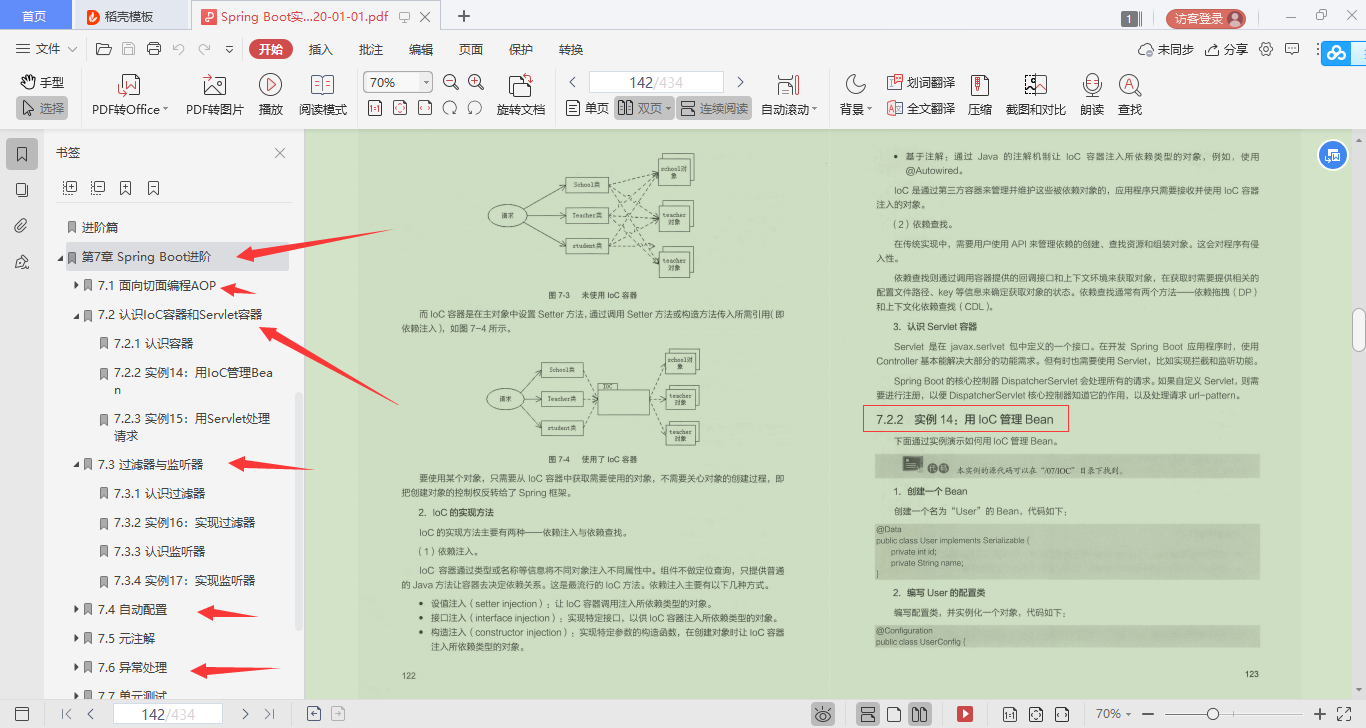Switch to 阅读模式 reading mode

tap(322, 96)
